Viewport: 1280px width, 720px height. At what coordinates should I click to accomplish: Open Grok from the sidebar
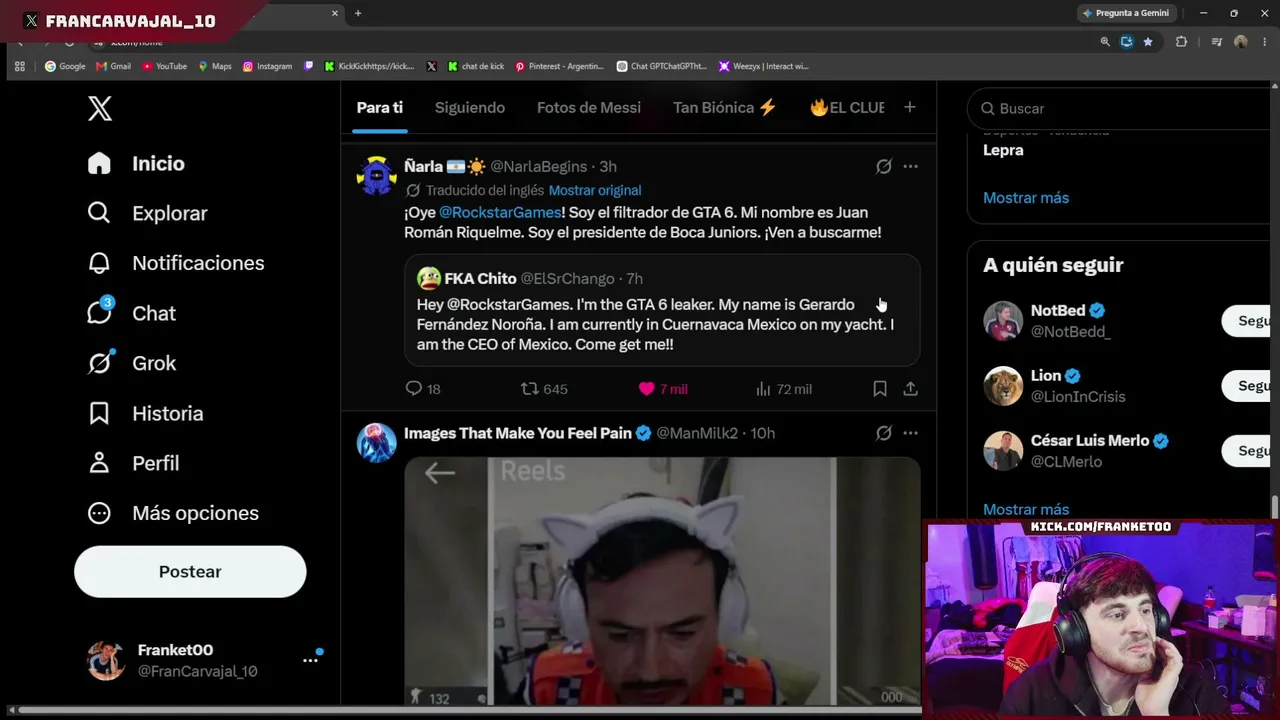pyautogui.click(x=132, y=363)
